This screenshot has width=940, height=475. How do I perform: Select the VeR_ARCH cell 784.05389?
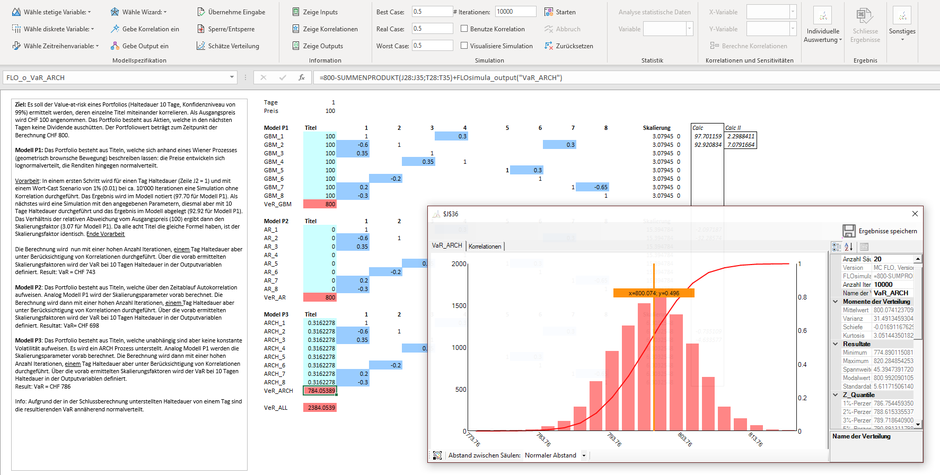tap(320, 390)
